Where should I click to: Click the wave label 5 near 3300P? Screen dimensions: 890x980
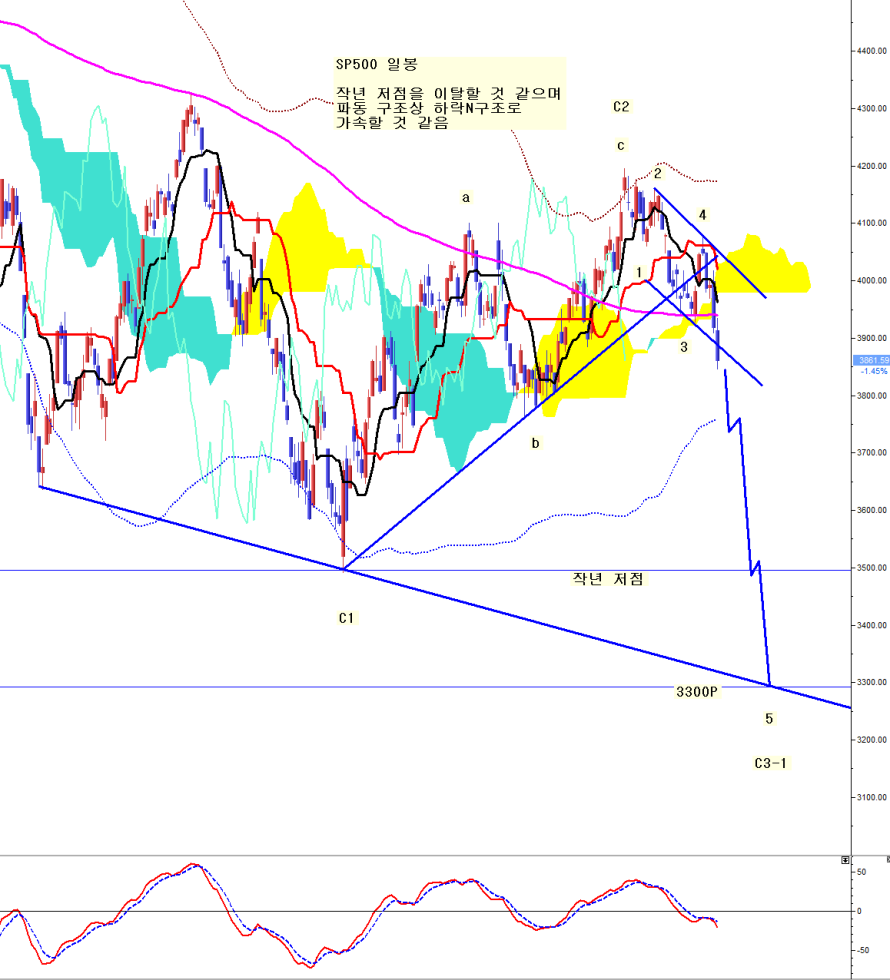(x=769, y=719)
